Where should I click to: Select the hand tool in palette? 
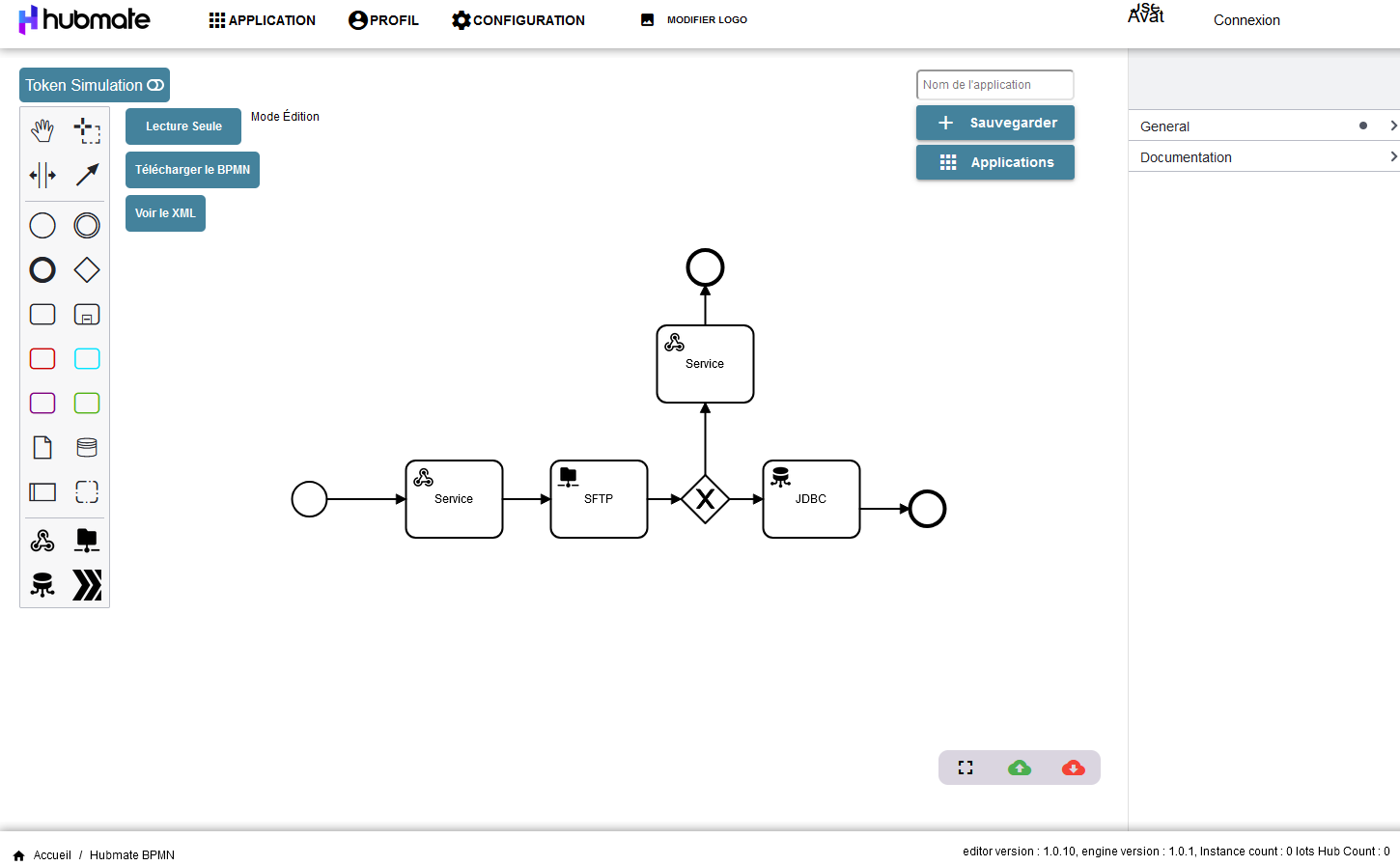(42, 130)
